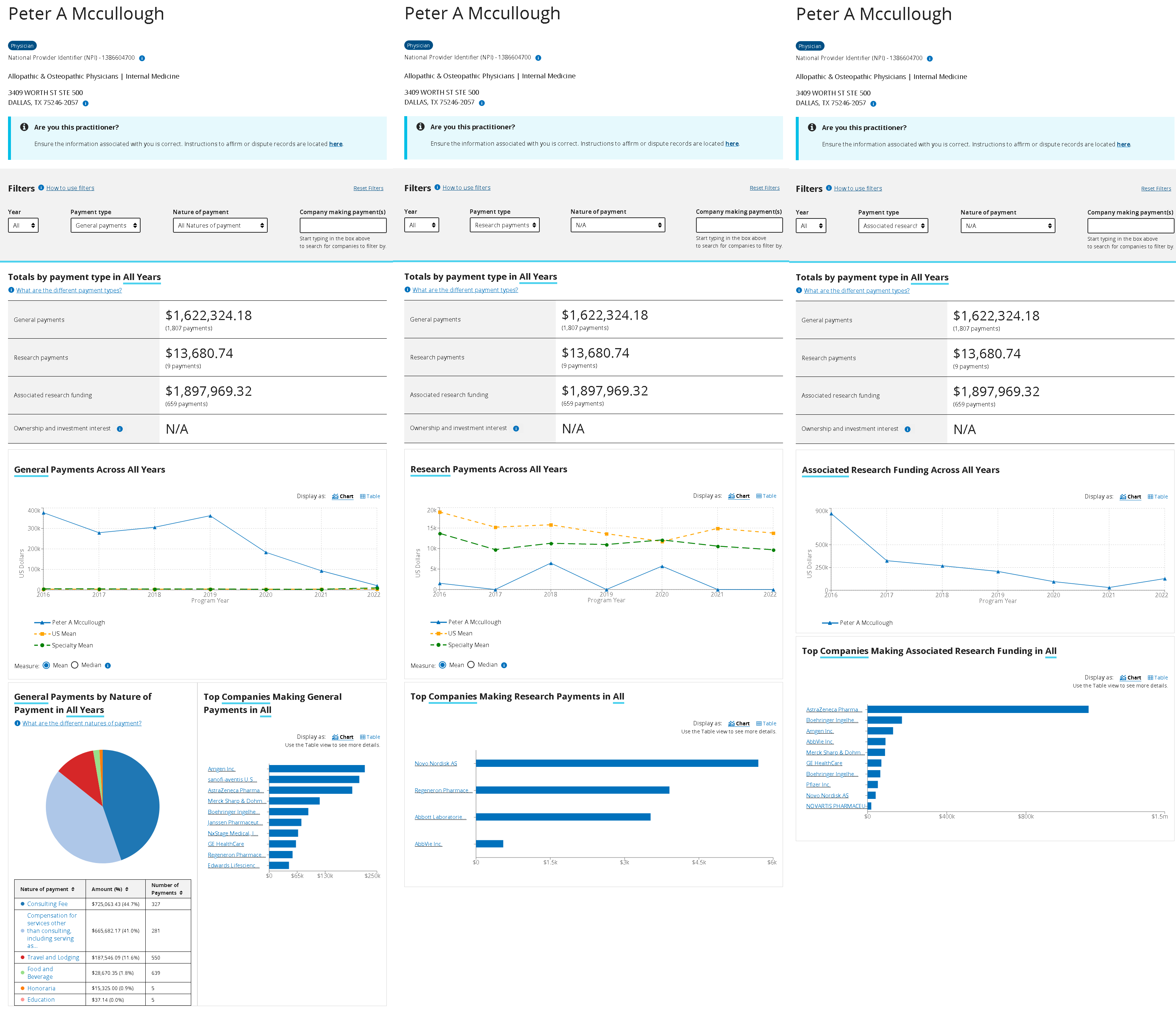Open Year dropdown in Research payments view

pos(422,225)
